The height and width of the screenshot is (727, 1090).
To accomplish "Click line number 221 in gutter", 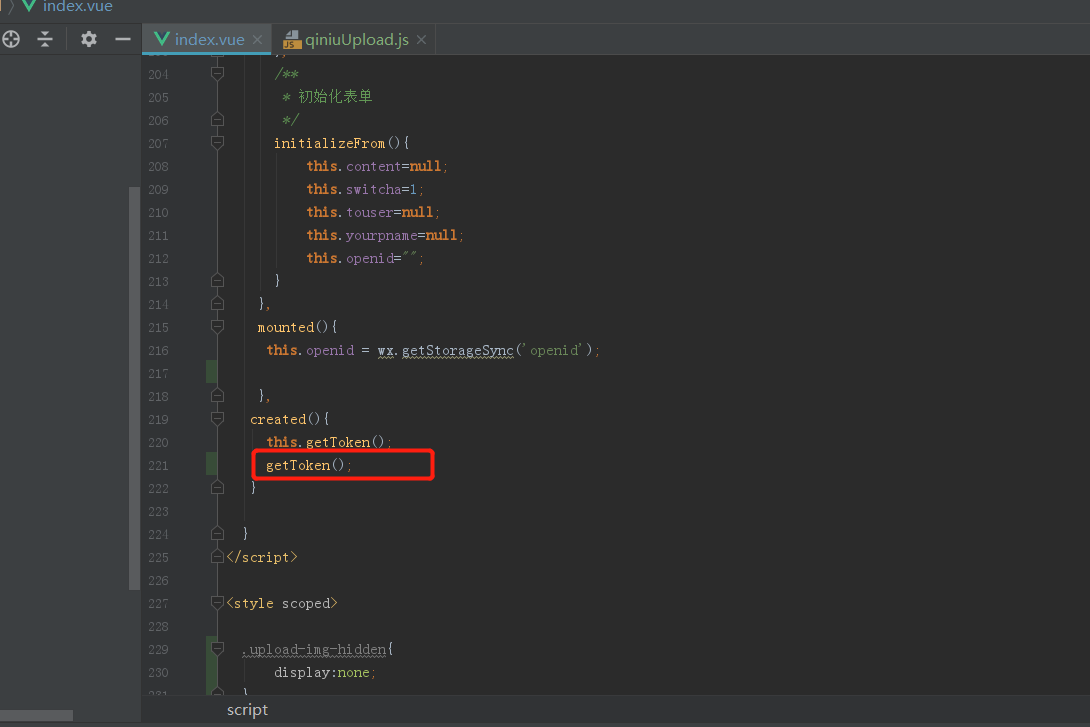I will (158, 466).
